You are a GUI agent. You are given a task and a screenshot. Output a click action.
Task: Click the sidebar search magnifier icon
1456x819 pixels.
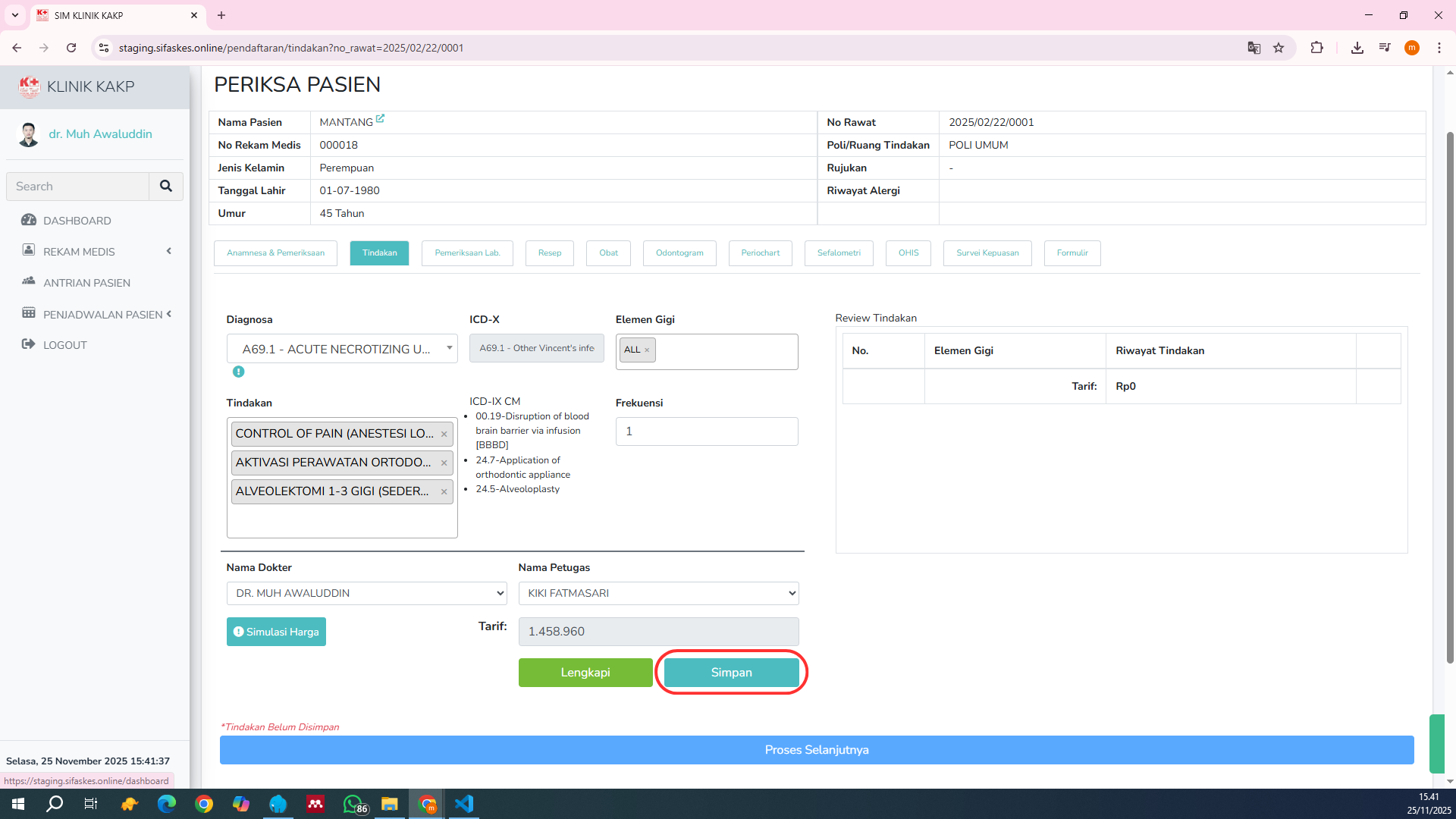165,186
